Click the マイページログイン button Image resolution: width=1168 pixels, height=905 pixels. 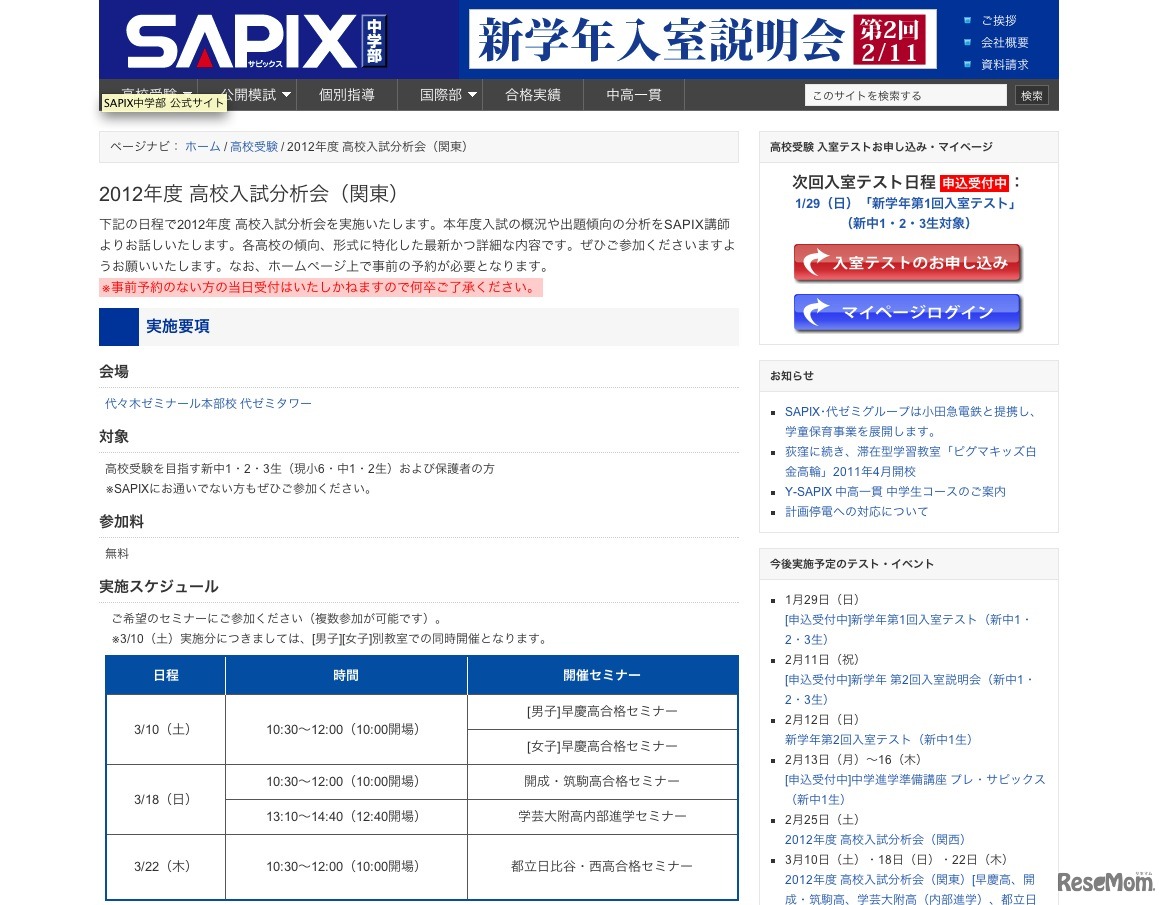908,313
